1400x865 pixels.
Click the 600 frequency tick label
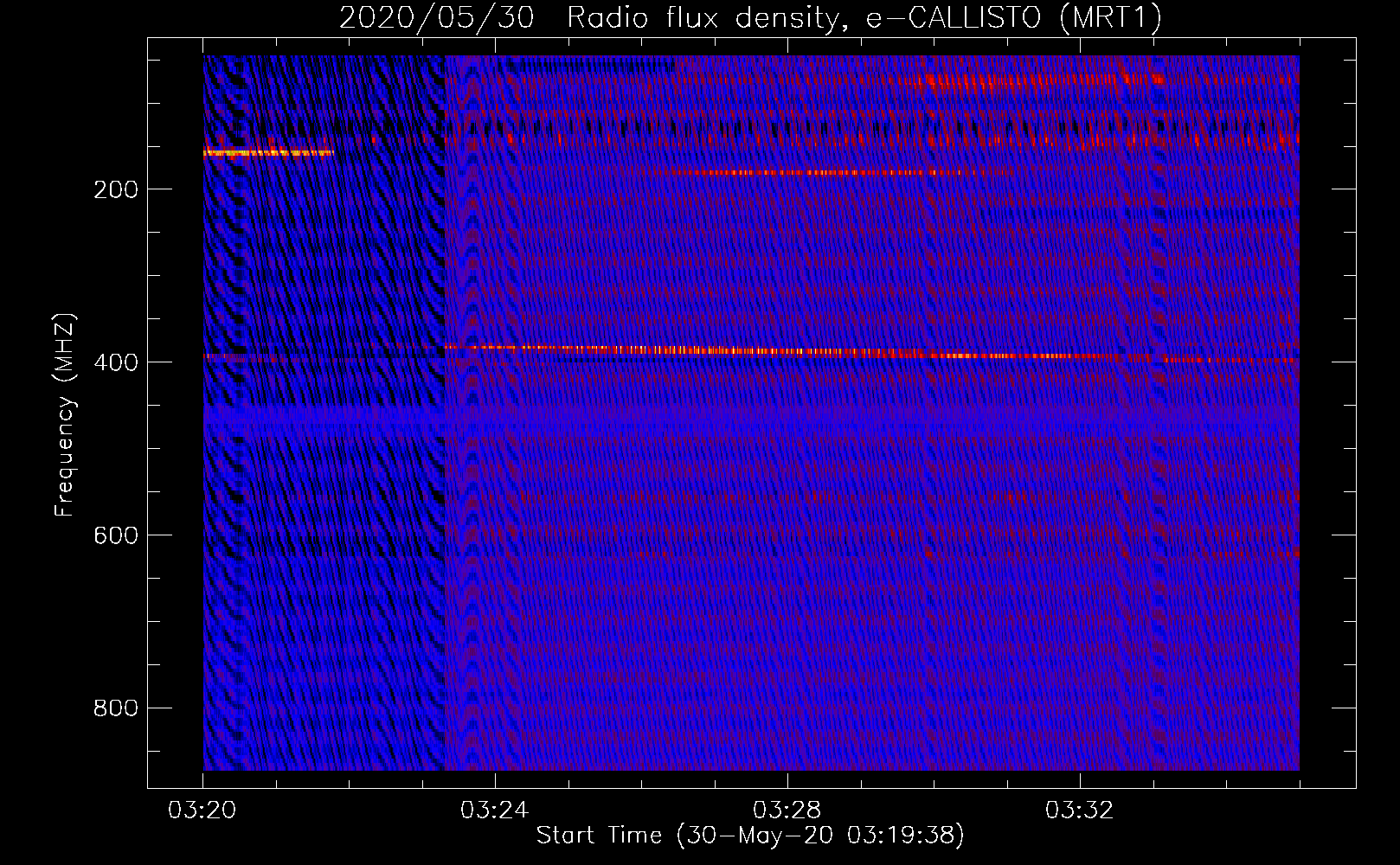click(x=116, y=535)
